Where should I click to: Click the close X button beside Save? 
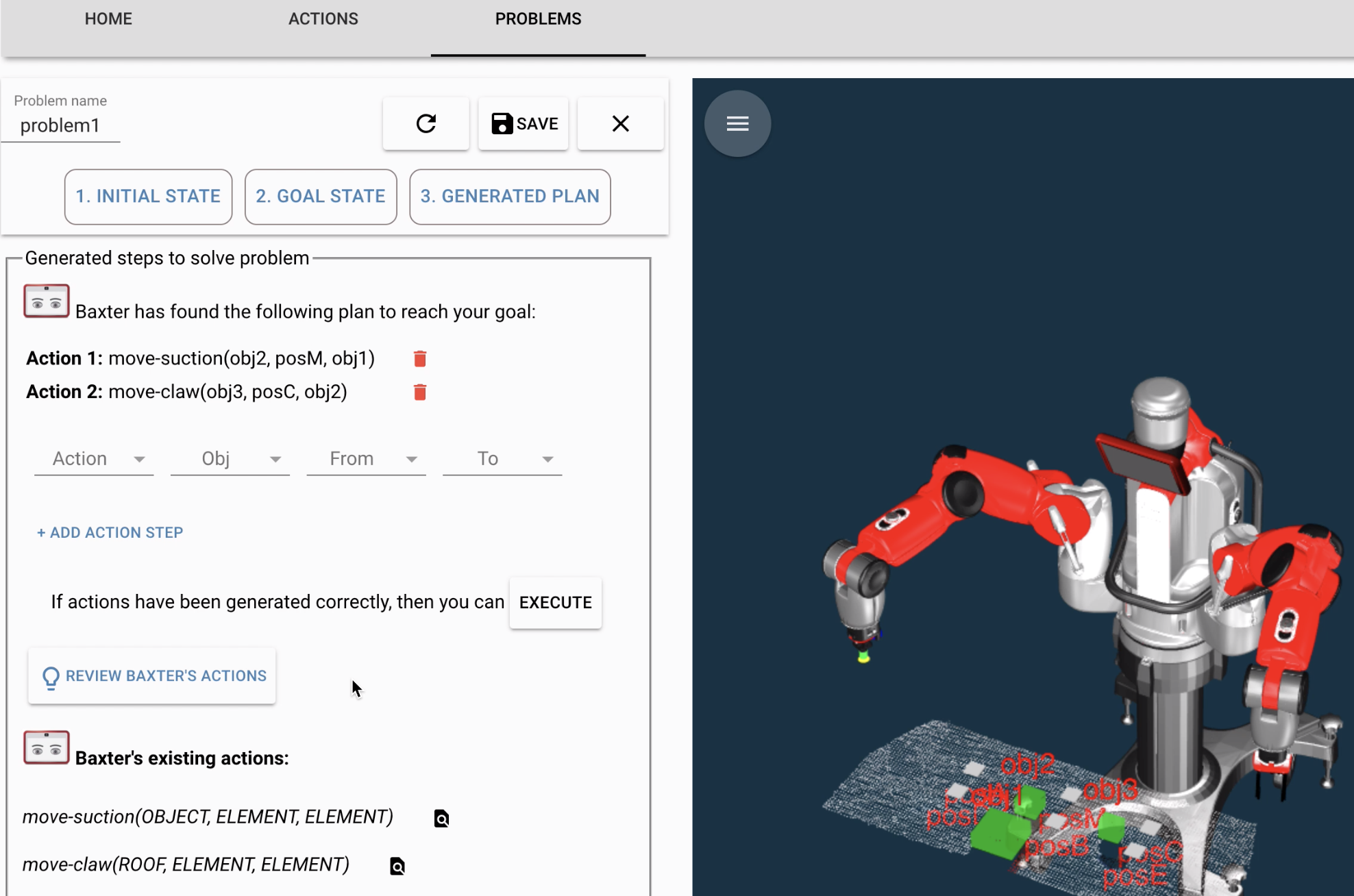[x=620, y=124]
